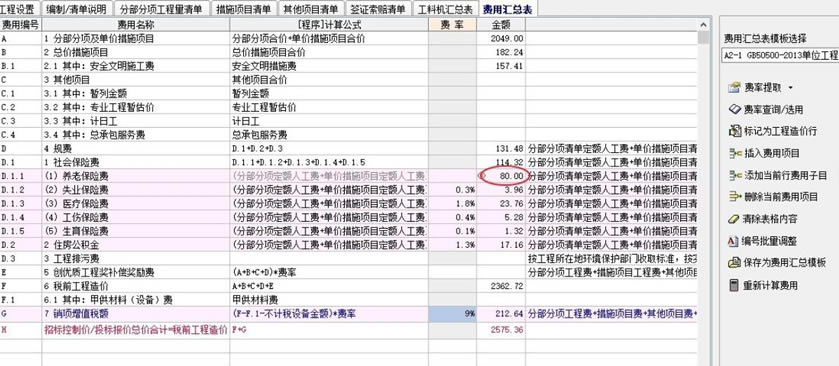This screenshot has width=839, height=366.
Task: Select the 创优质工程奖补偿奖励费 row name
Action: pyautogui.click(x=136, y=272)
